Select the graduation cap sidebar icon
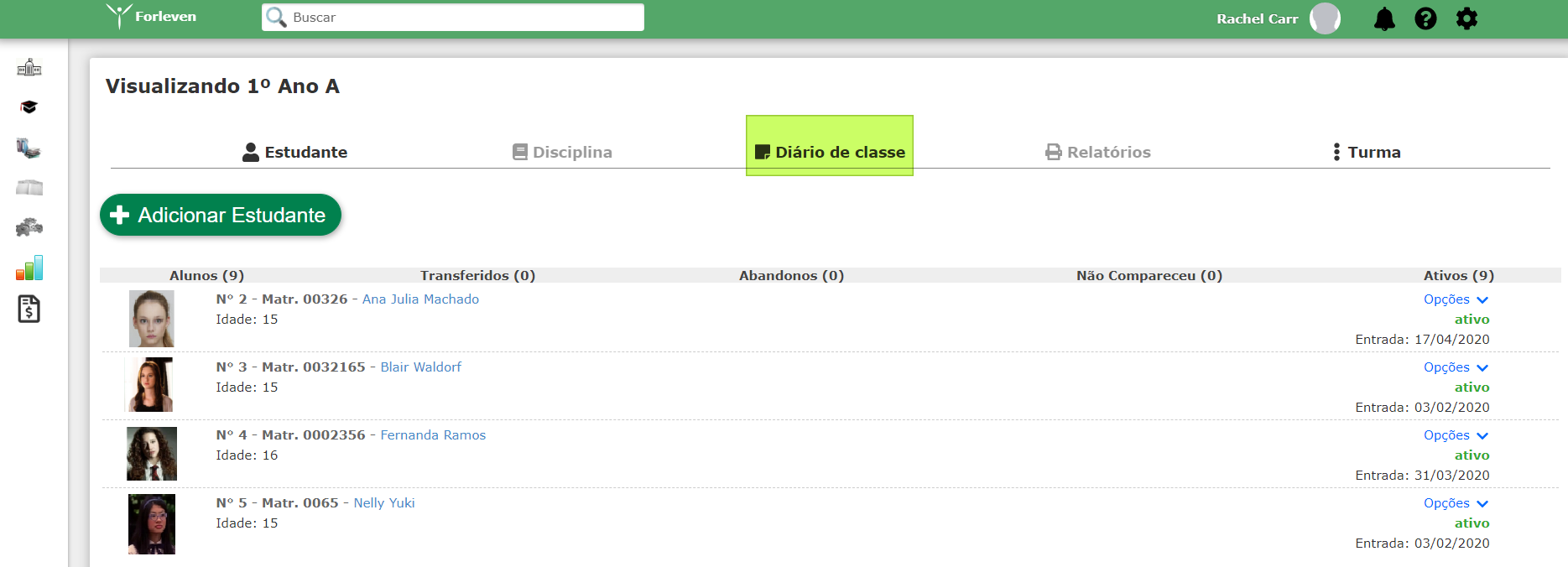Screen dimensions: 1568x567 29,107
